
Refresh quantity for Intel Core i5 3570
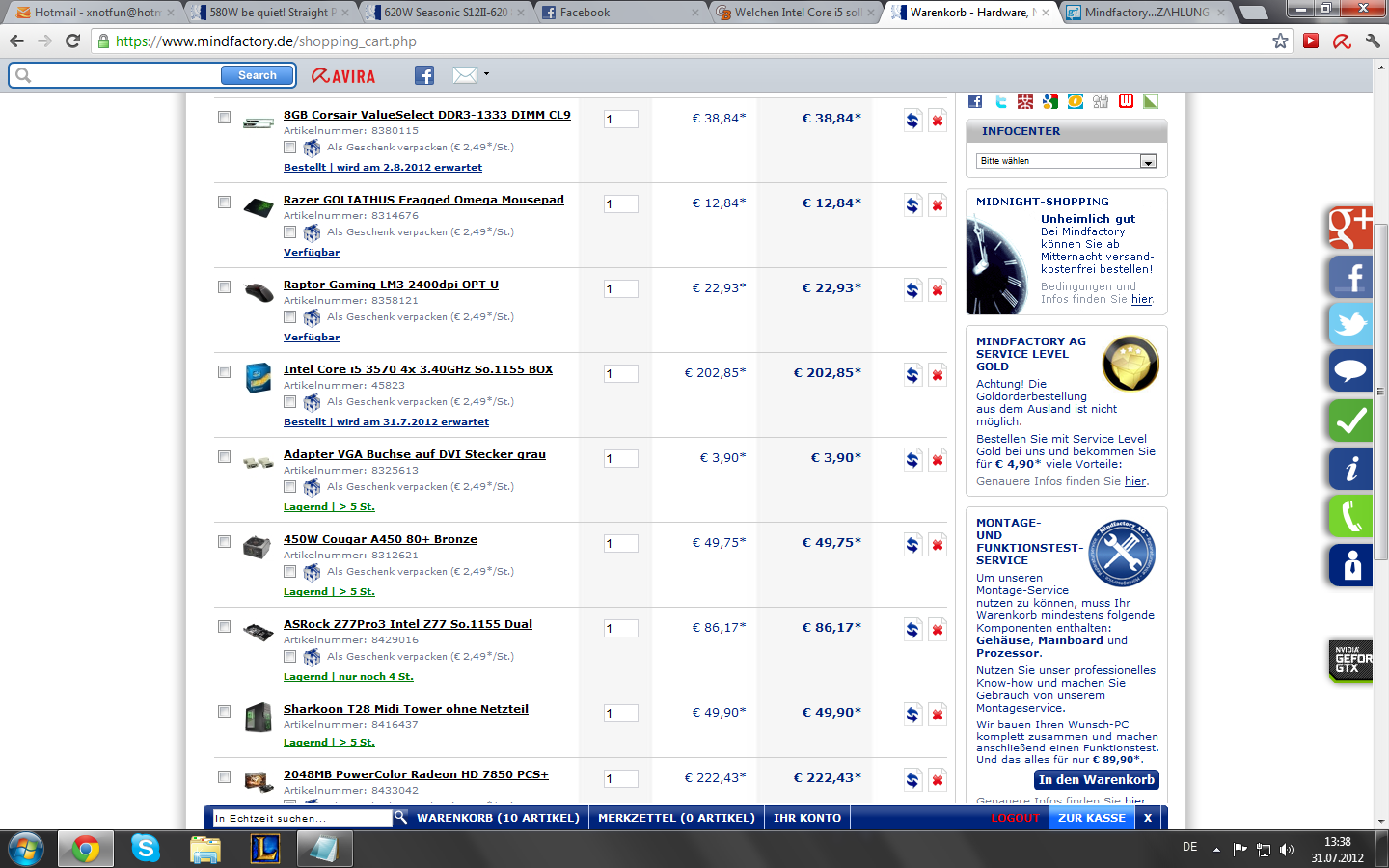click(x=912, y=375)
